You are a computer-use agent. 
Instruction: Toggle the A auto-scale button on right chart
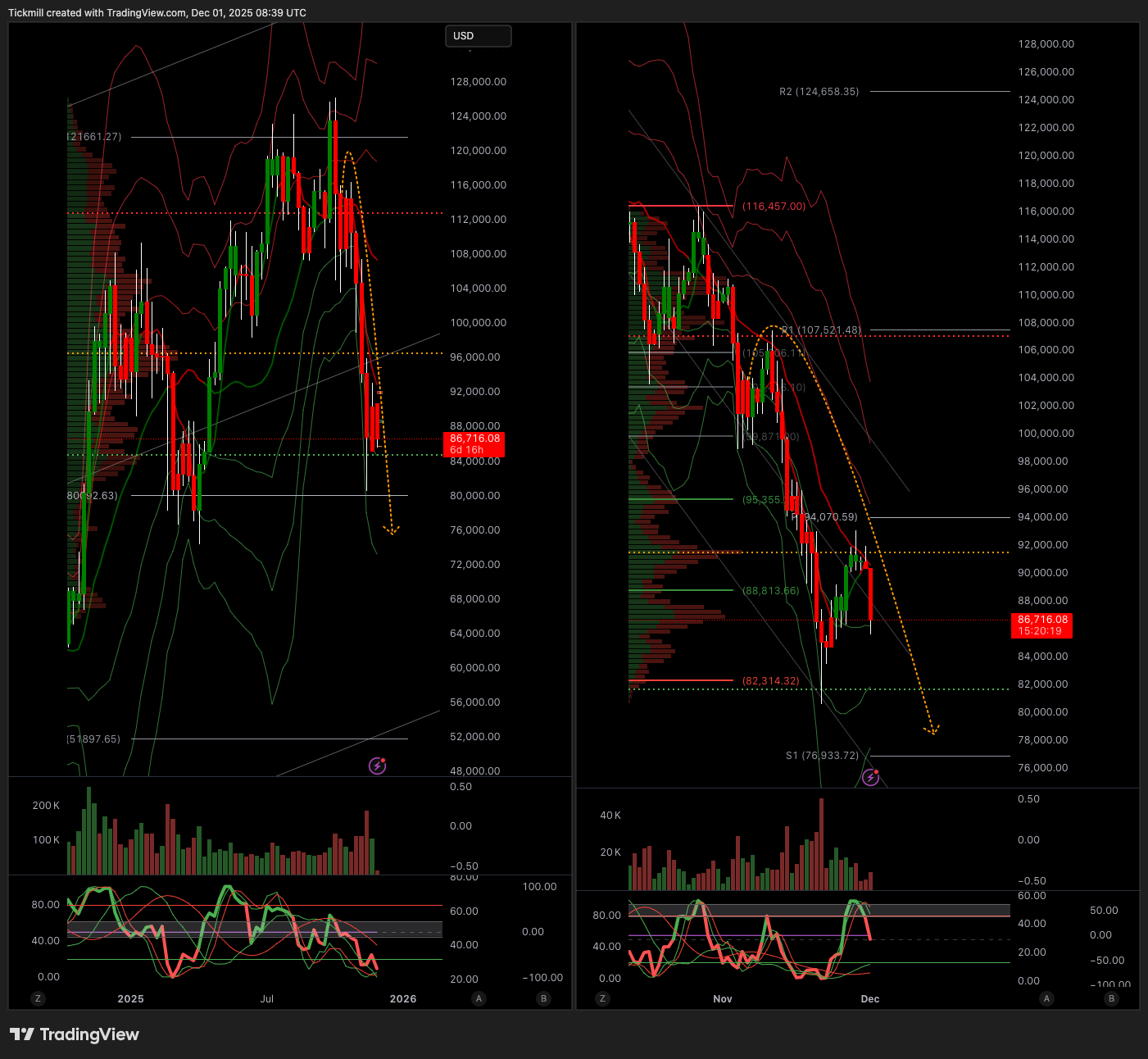[x=1046, y=998]
